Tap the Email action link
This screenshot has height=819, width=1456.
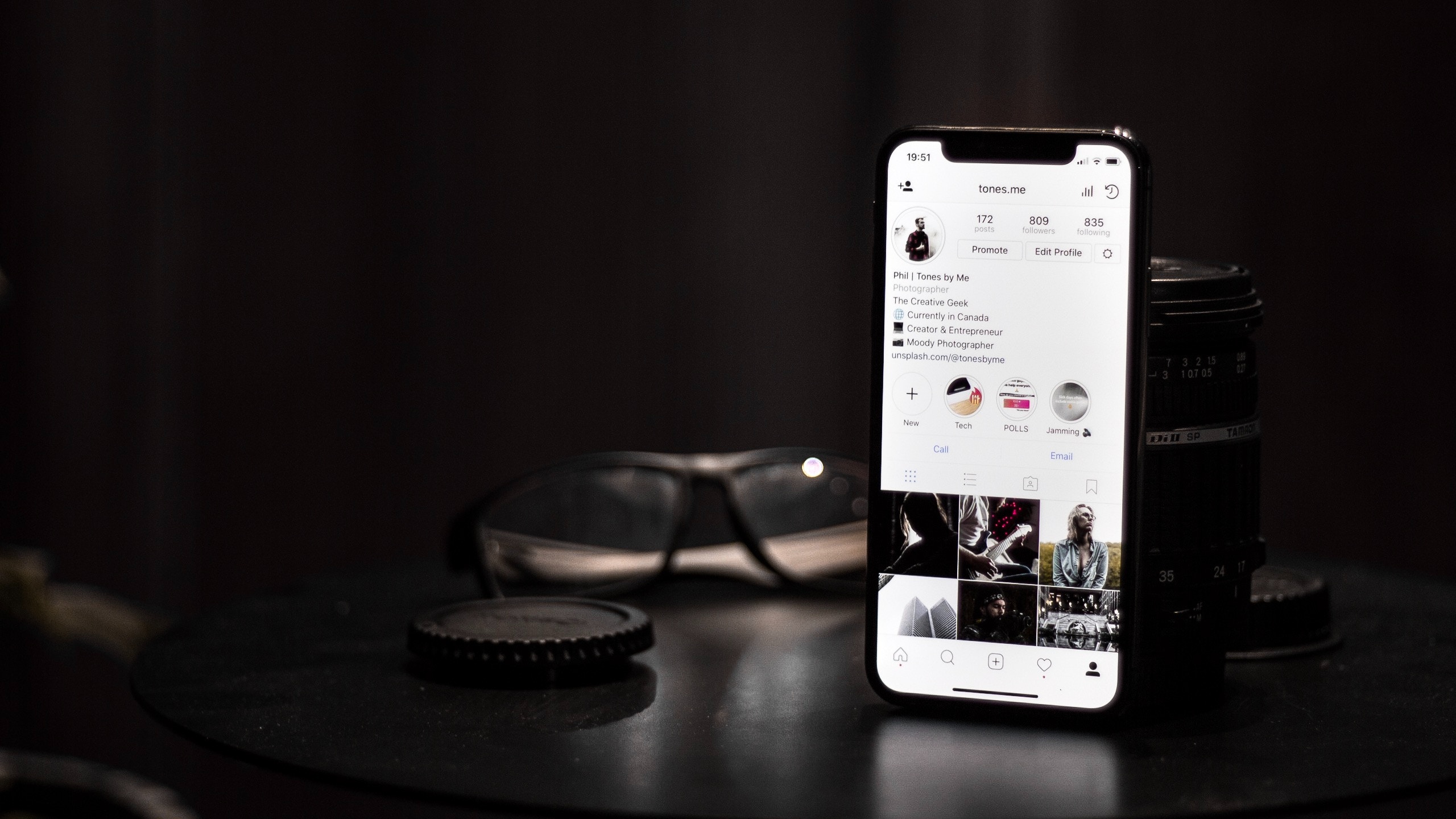[1060, 455]
